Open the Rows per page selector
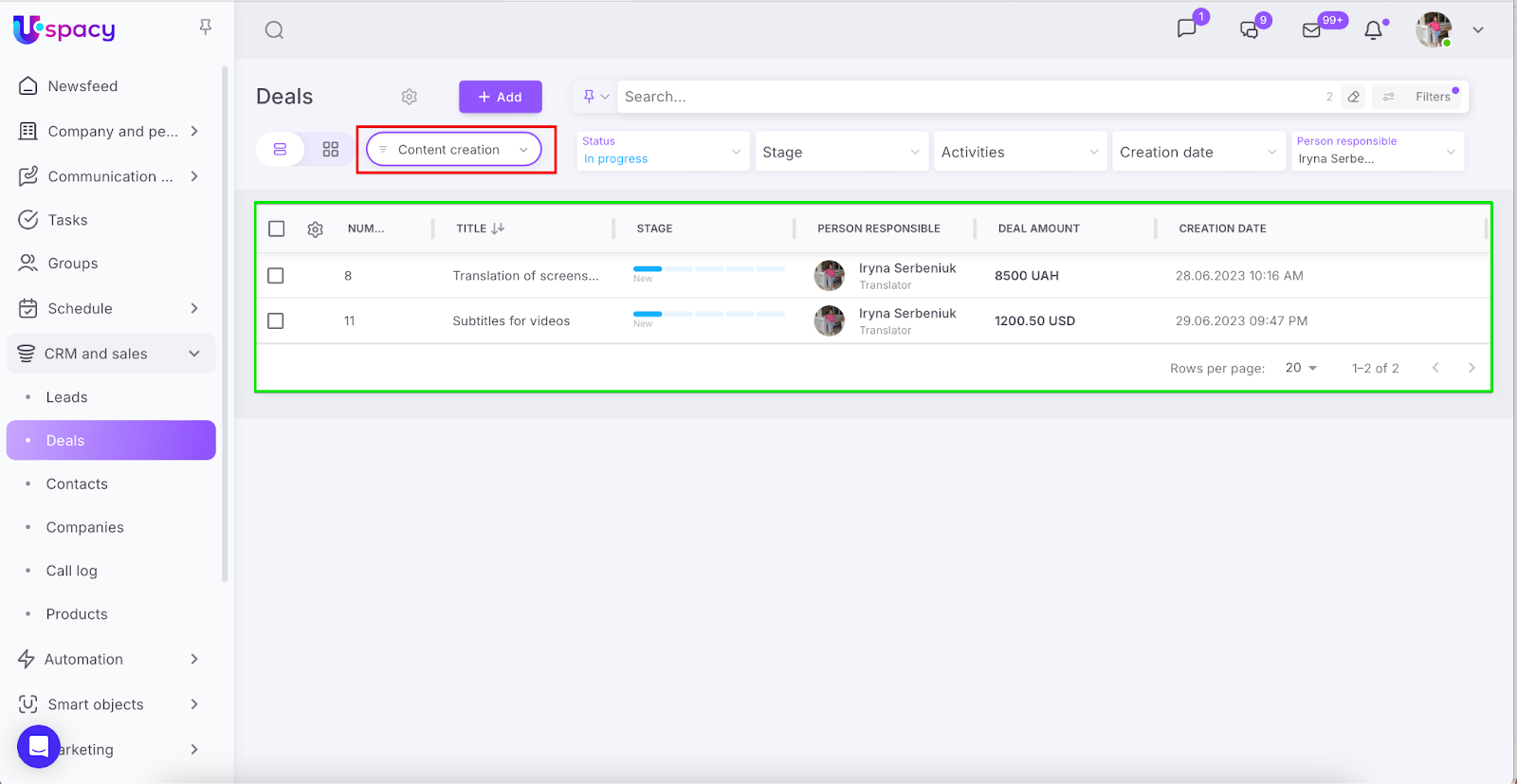1517x784 pixels. point(1301,368)
